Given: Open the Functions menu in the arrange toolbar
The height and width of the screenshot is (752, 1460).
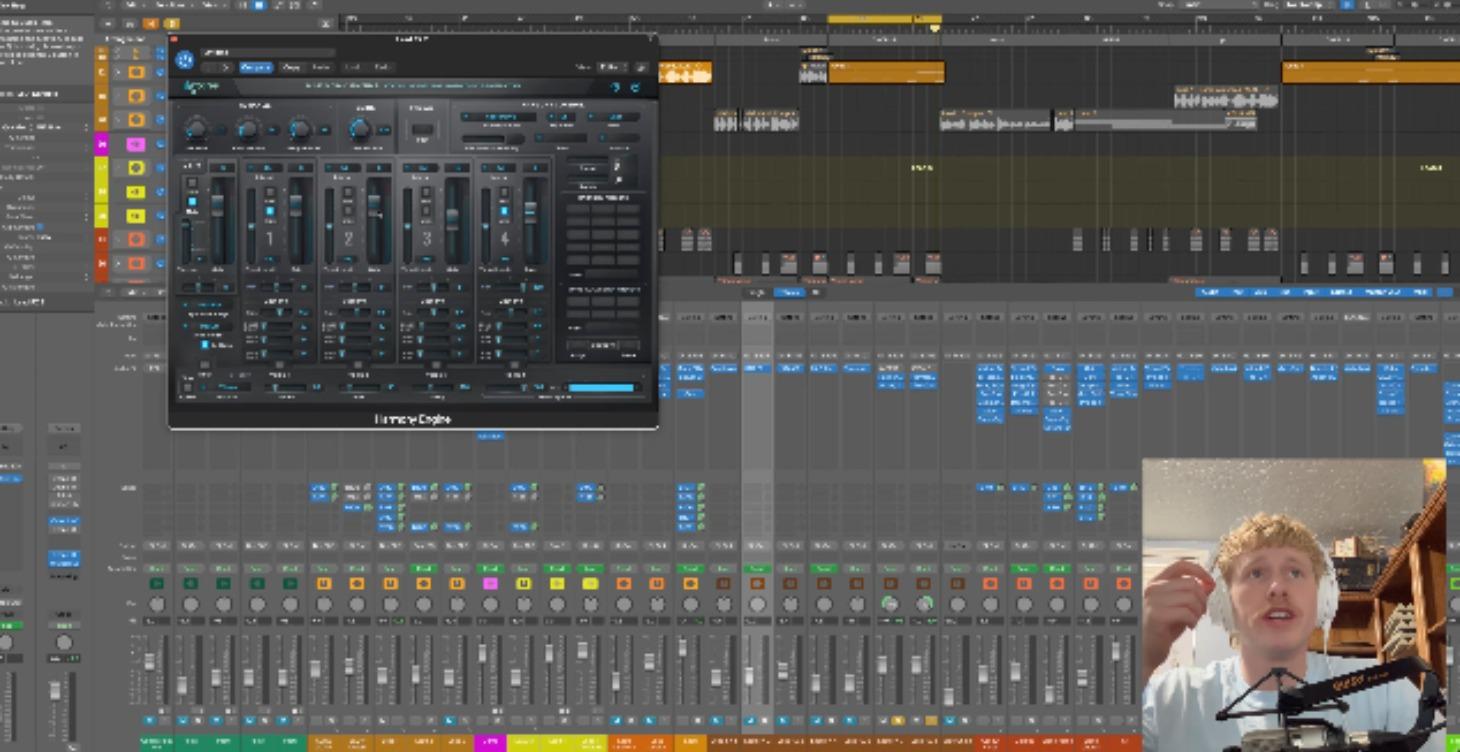Looking at the screenshot, I should pos(168,5).
